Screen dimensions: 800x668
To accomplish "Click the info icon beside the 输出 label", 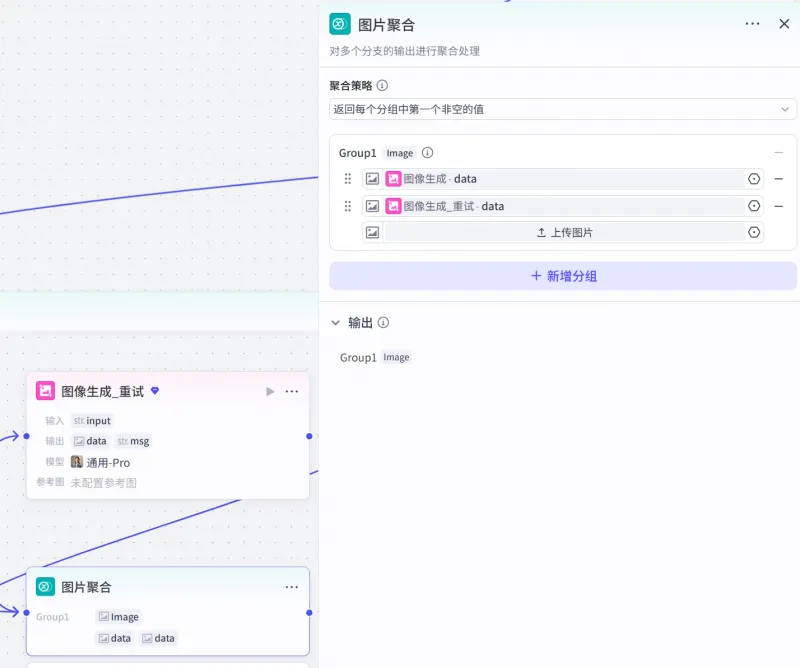I will (x=382, y=323).
